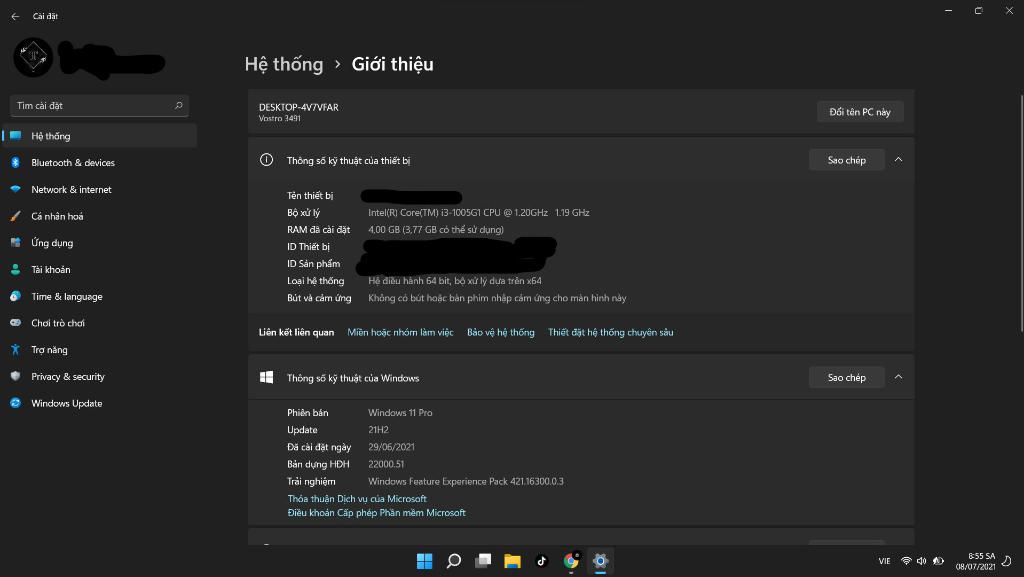Copy Windows specifications with "Sao chép"
1024x577 pixels.
pos(846,377)
